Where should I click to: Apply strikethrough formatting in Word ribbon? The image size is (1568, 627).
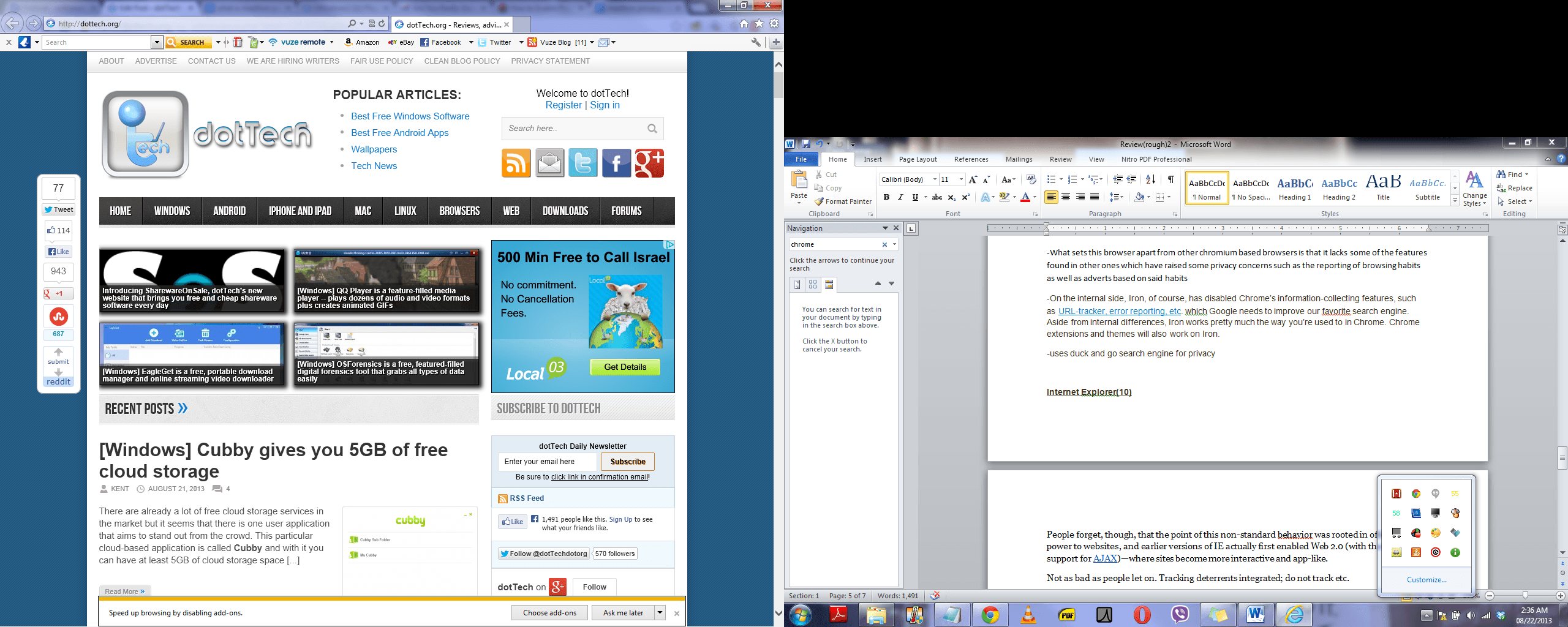937,197
